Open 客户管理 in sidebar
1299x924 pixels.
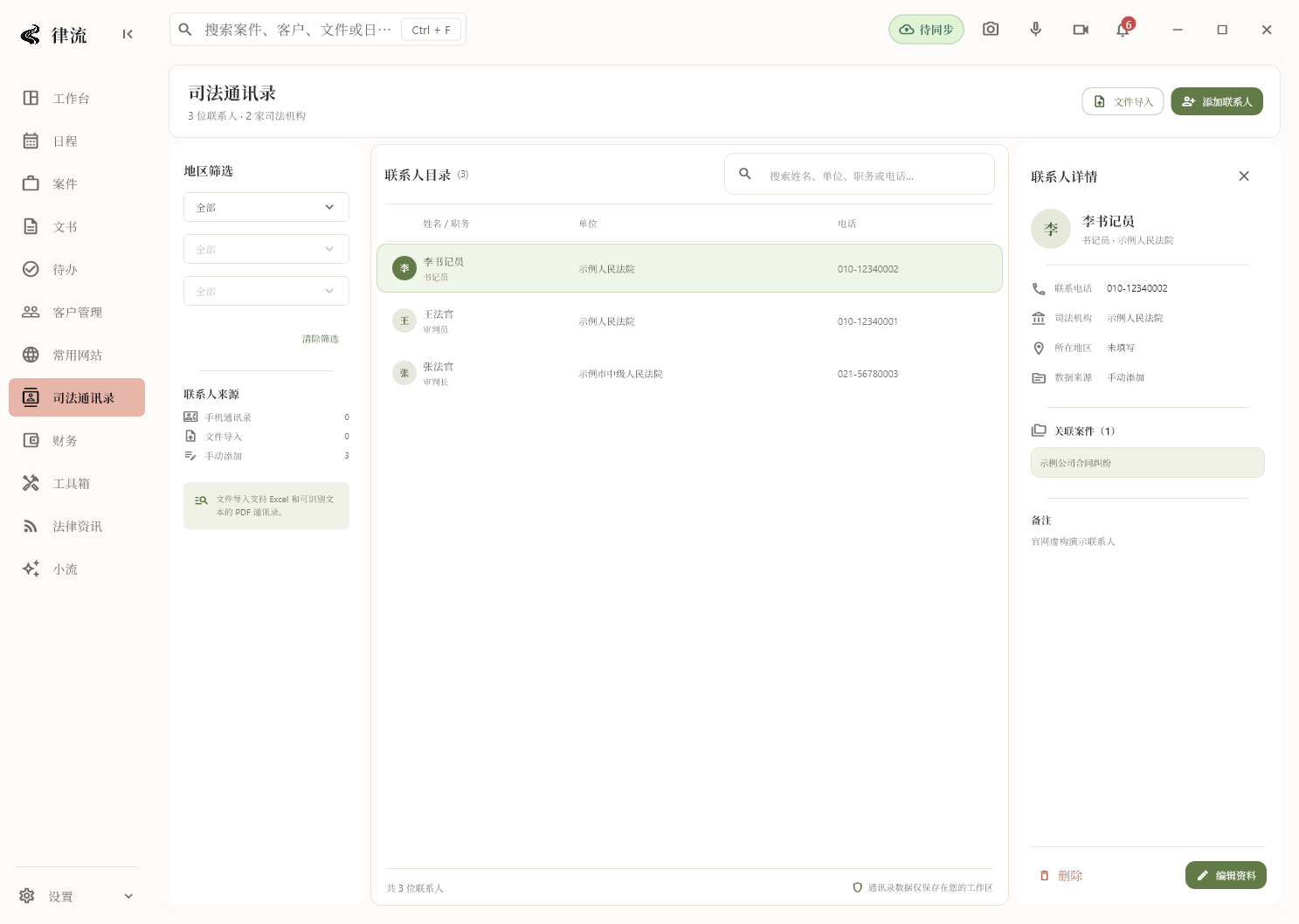77,312
